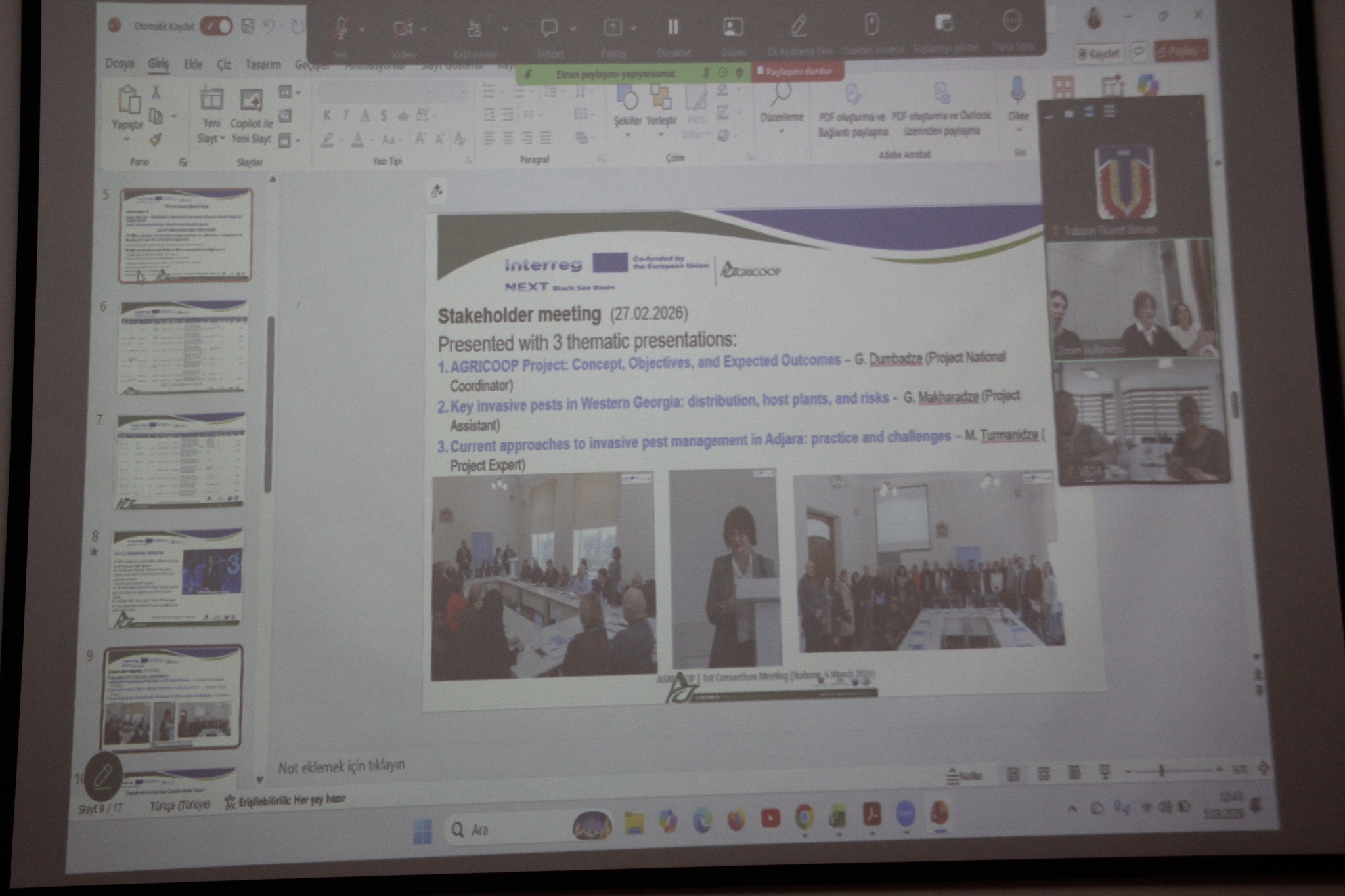Expand Pano clipboard dialog launcher
This screenshot has width=1345, height=896.
[183, 162]
